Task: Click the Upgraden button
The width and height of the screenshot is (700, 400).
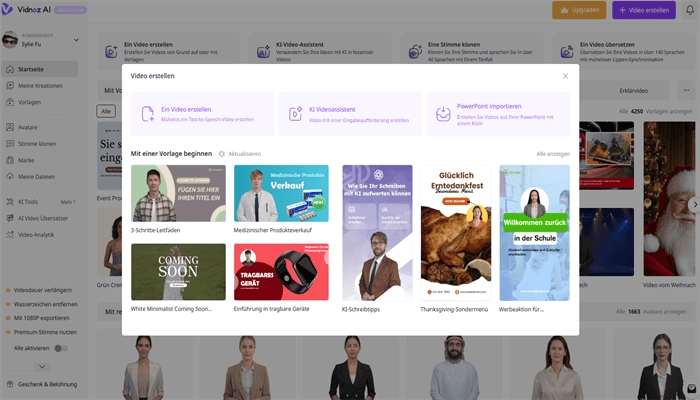Action: [x=579, y=10]
